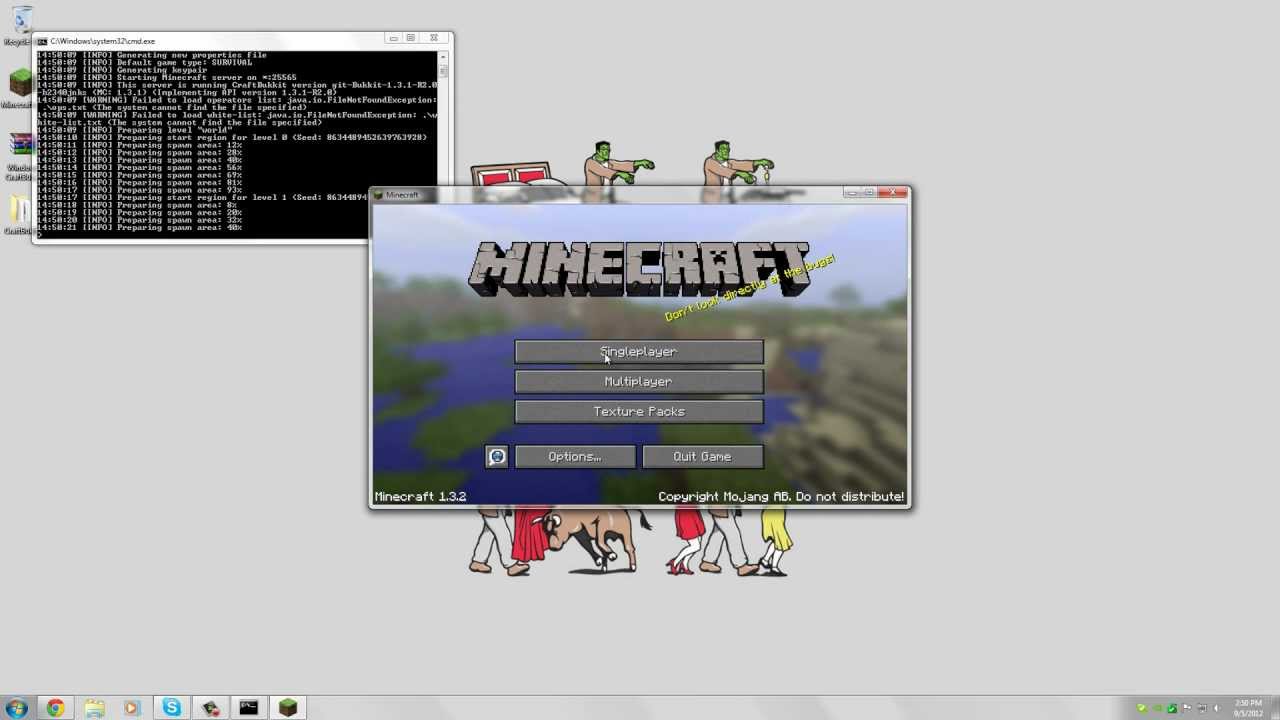The image size is (1280, 720).
Task: Click the 'Starting Minecraft server' console line
Action: (167, 78)
